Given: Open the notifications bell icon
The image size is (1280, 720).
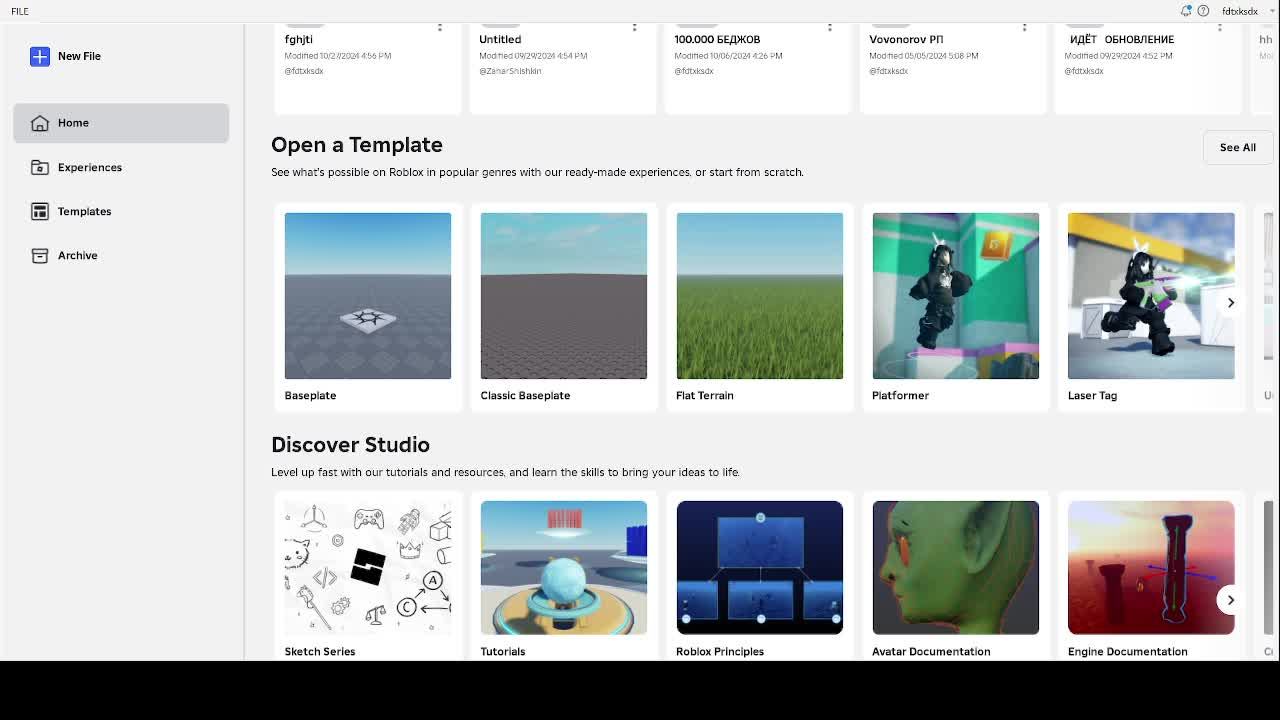Looking at the screenshot, I should (1186, 11).
